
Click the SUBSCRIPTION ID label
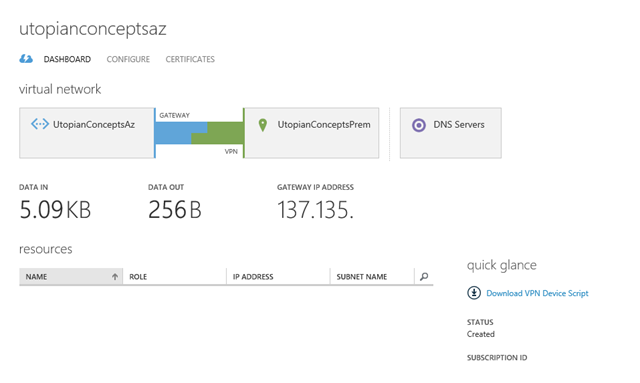[497, 358]
